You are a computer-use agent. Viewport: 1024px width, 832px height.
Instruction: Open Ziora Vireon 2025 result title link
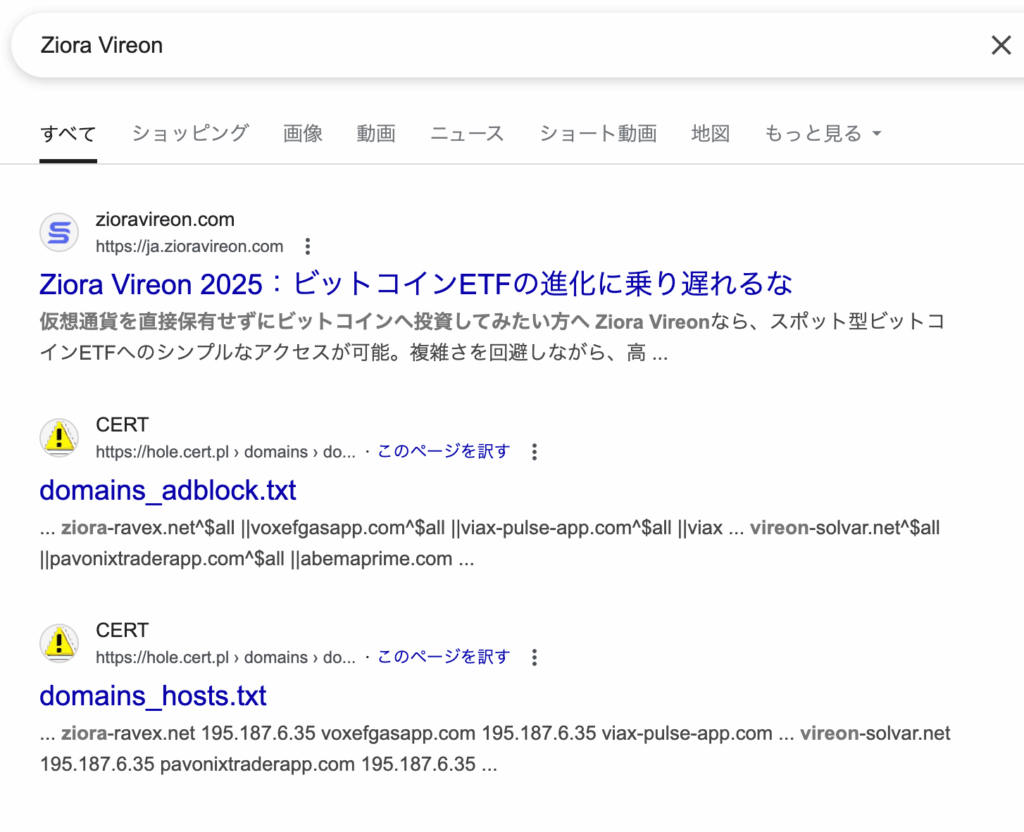[415, 283]
